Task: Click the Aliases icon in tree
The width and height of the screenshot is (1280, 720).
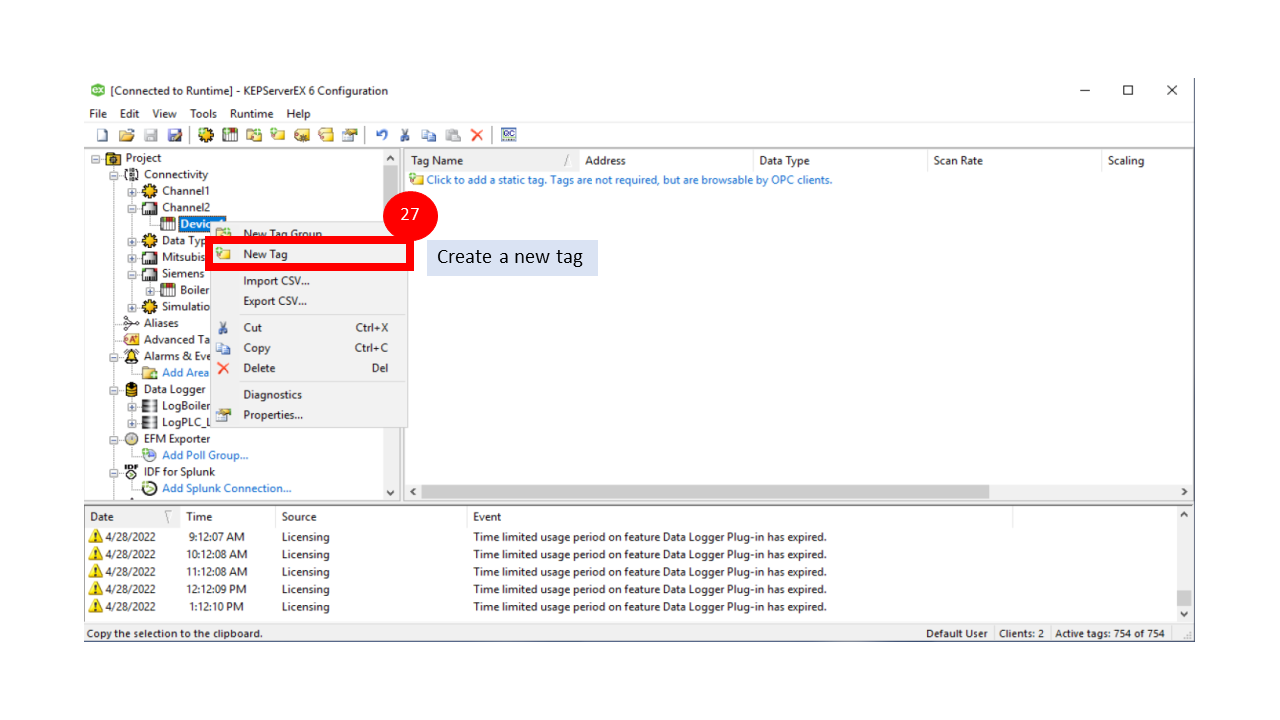Action: 132,323
